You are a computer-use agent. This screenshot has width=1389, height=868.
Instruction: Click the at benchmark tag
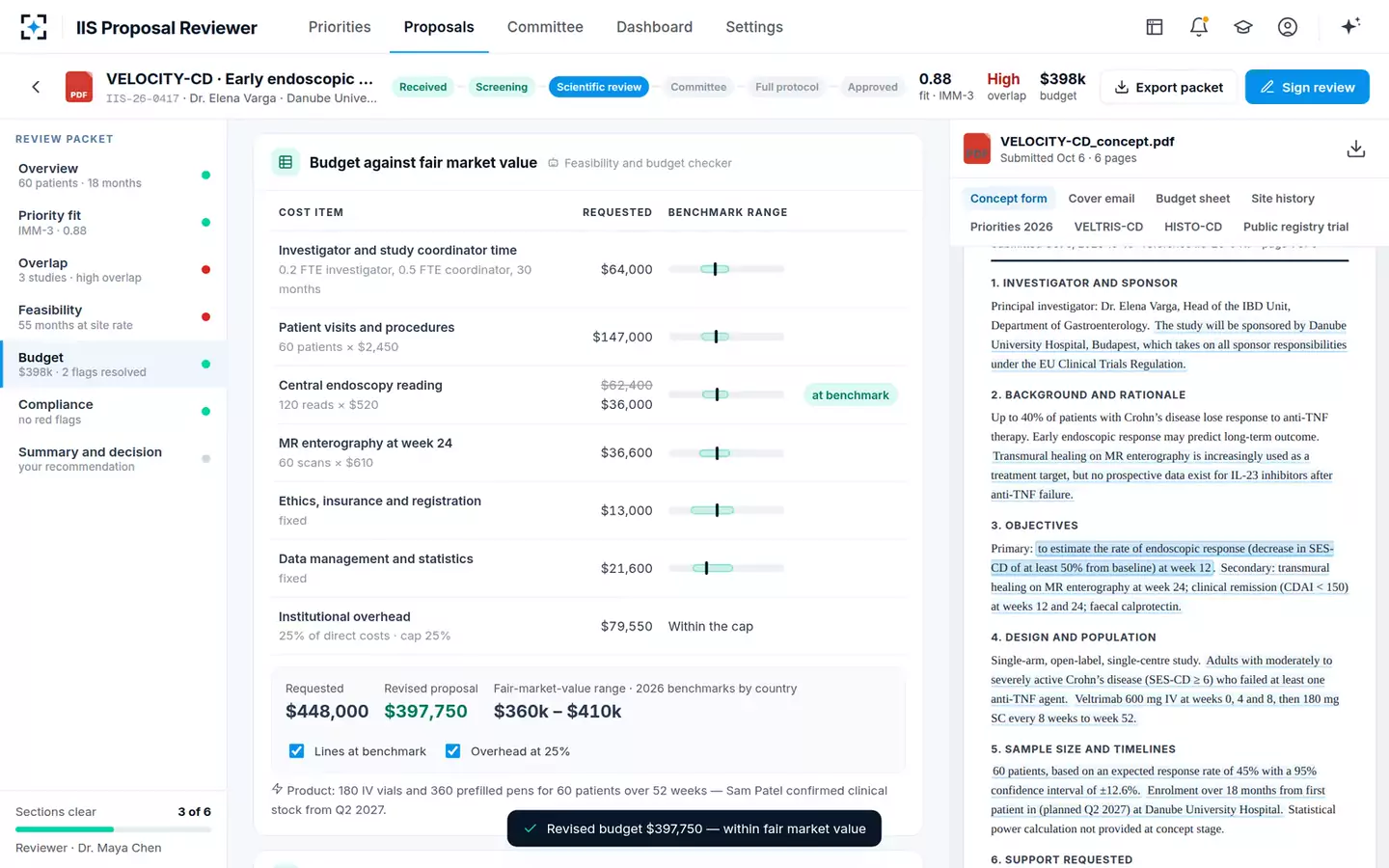850,394
